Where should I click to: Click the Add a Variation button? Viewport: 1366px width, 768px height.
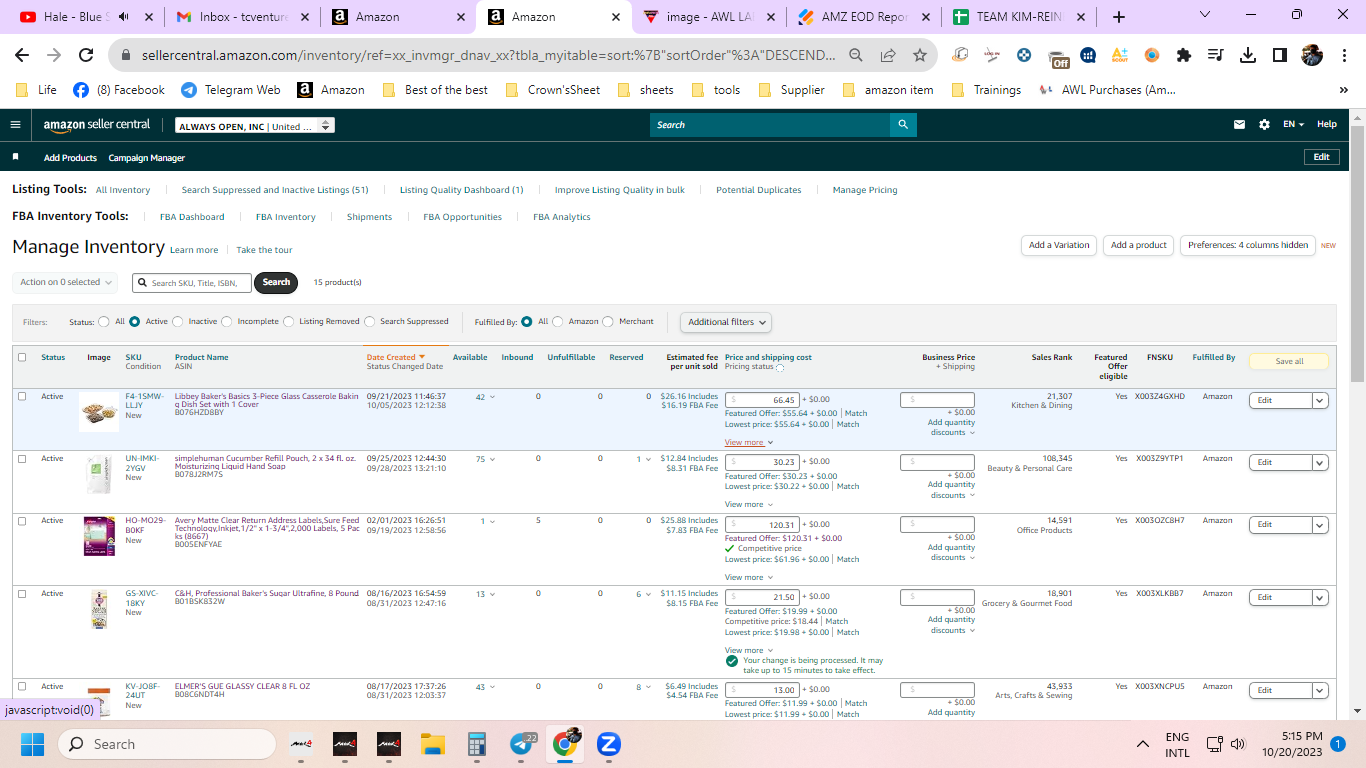coord(1059,245)
